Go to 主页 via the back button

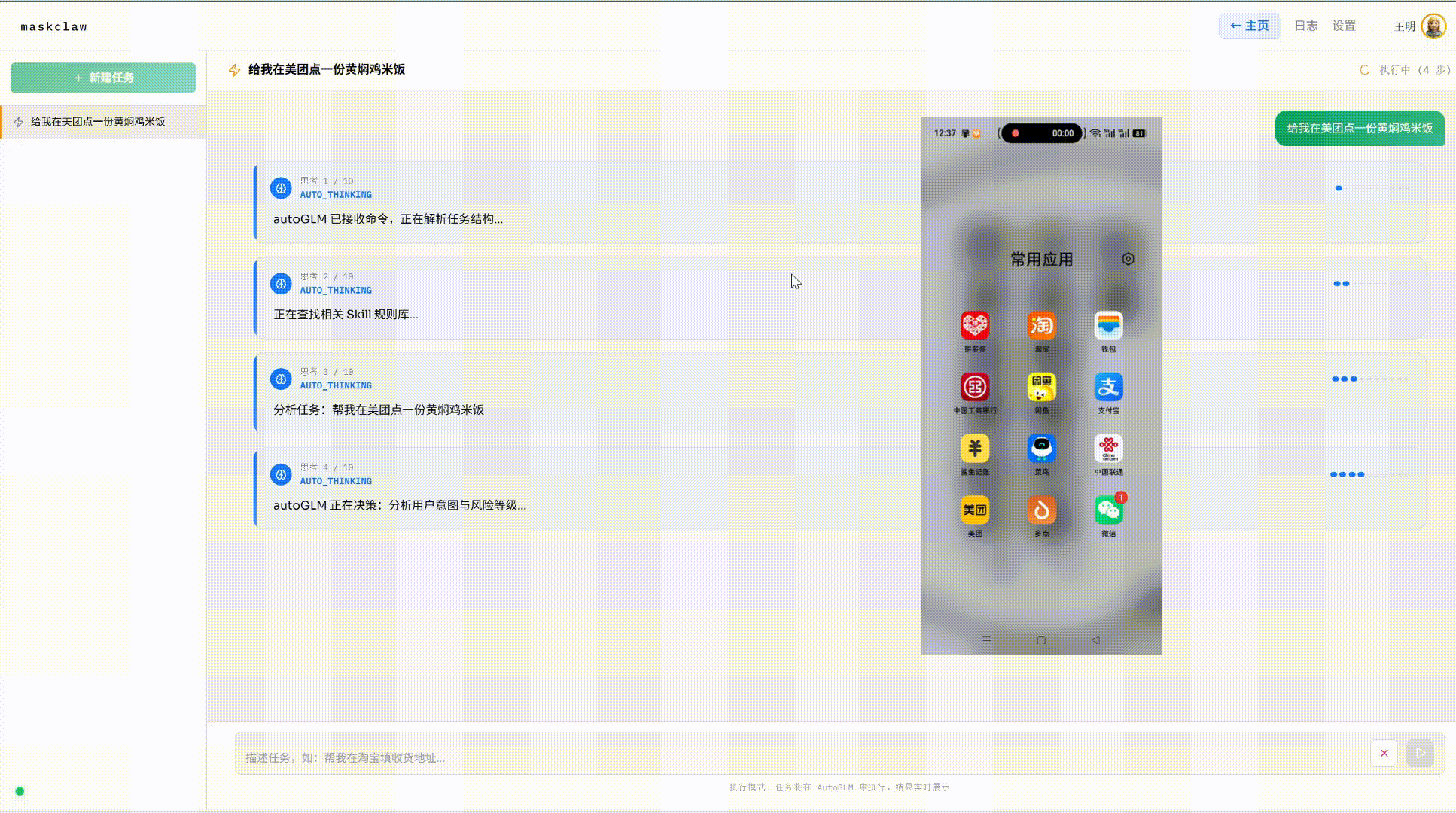[x=1249, y=26]
